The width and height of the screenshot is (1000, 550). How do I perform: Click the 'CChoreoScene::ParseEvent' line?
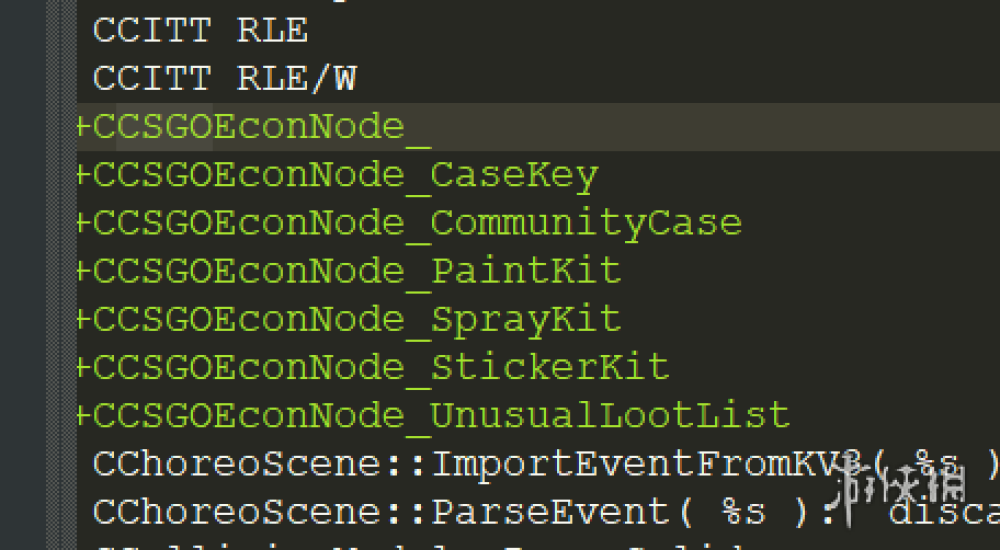(x=380, y=512)
